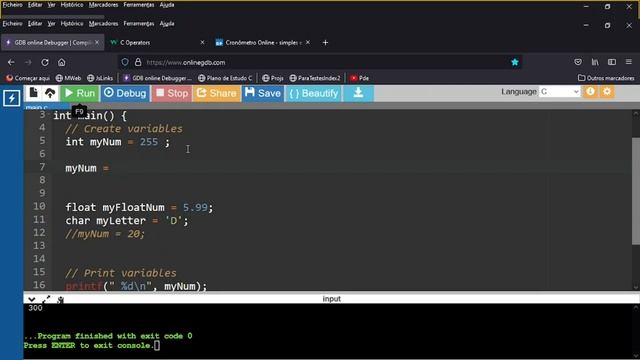Click the console clear icon
Viewport: 640px width, 360px height.
[x=60, y=300]
